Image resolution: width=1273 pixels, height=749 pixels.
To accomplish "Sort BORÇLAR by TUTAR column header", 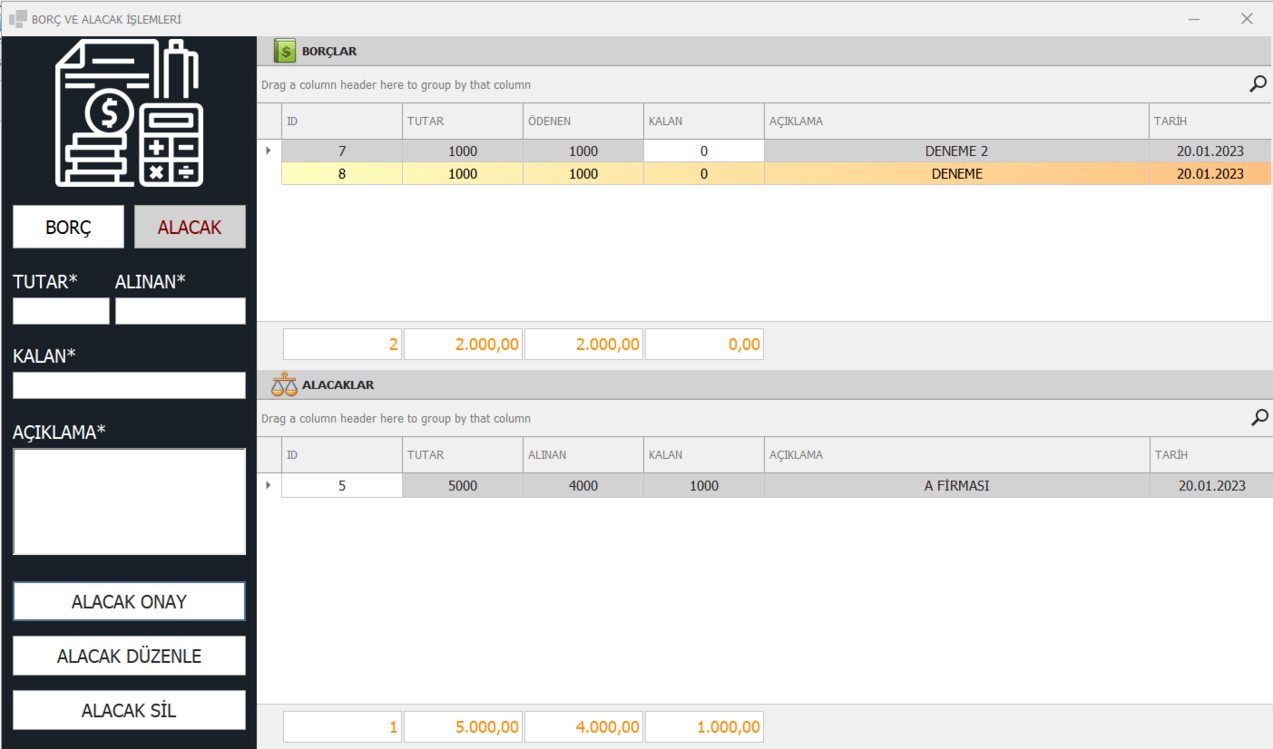I will point(463,121).
